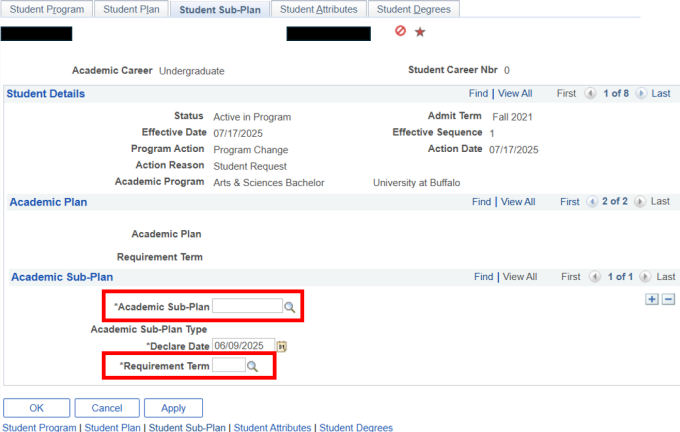Click the Declare Date text field
Screen dimensions: 680x432
(x=243, y=346)
